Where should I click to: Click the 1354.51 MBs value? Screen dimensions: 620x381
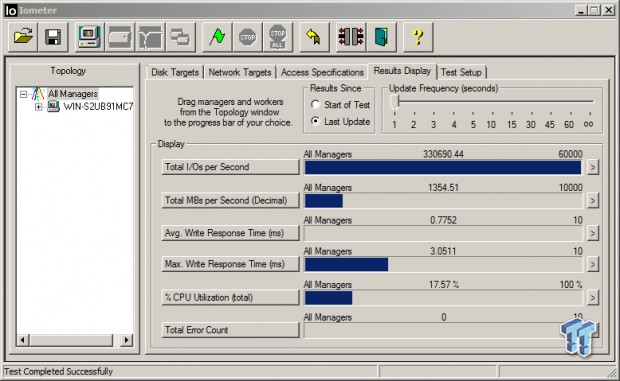tap(443, 187)
